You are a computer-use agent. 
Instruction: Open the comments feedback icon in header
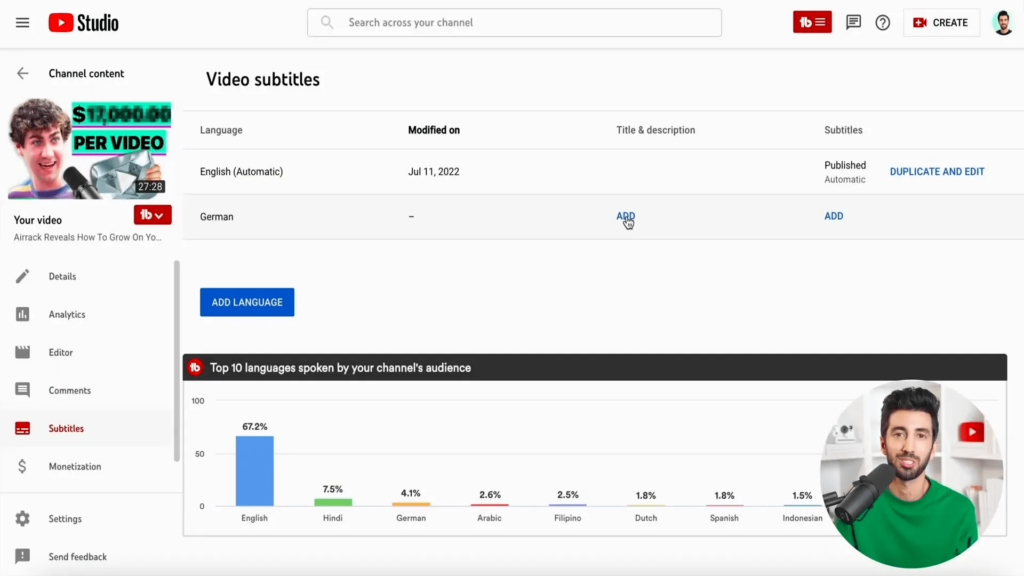pos(853,22)
